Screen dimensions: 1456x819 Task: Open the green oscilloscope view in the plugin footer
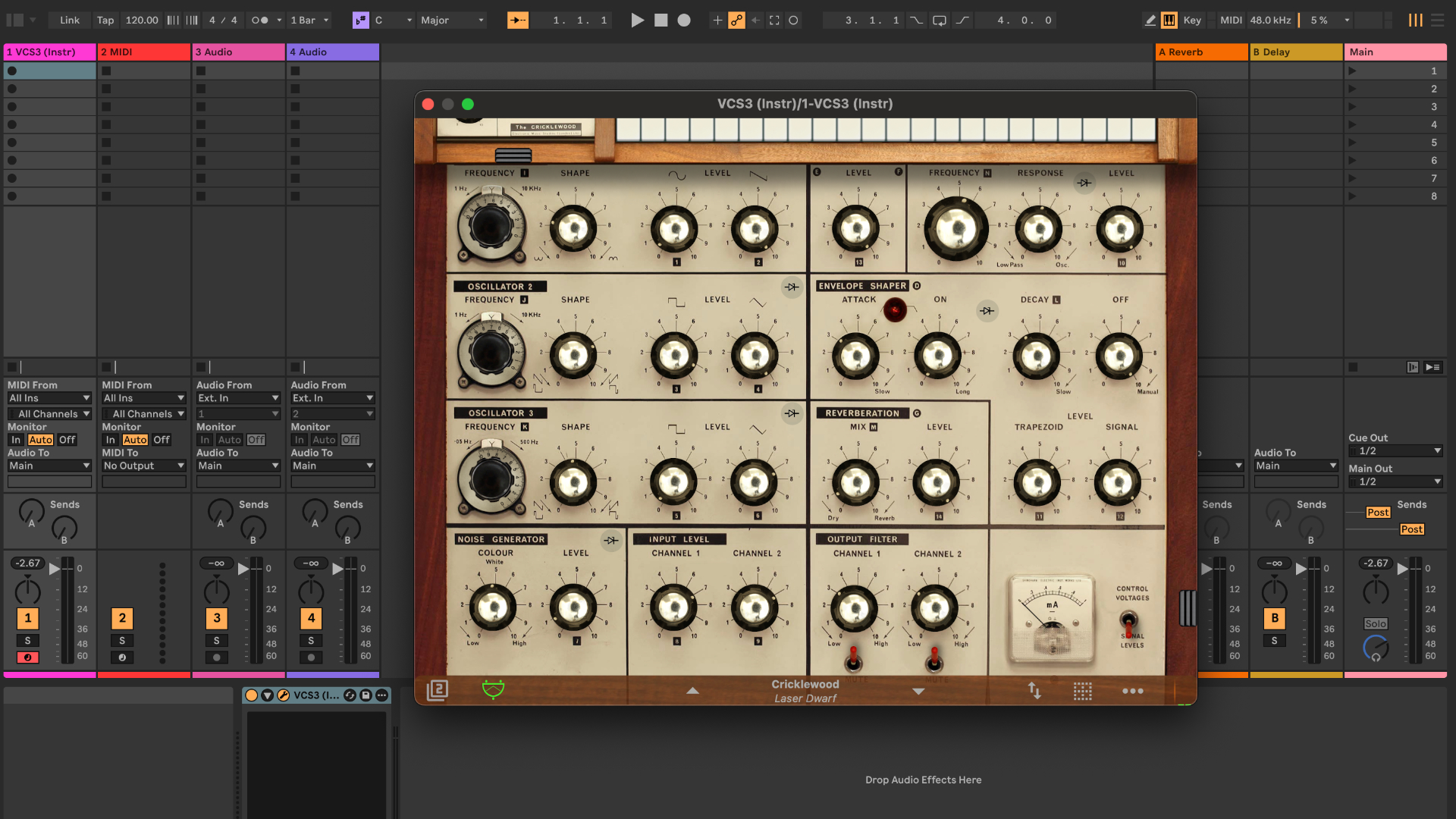(x=493, y=691)
